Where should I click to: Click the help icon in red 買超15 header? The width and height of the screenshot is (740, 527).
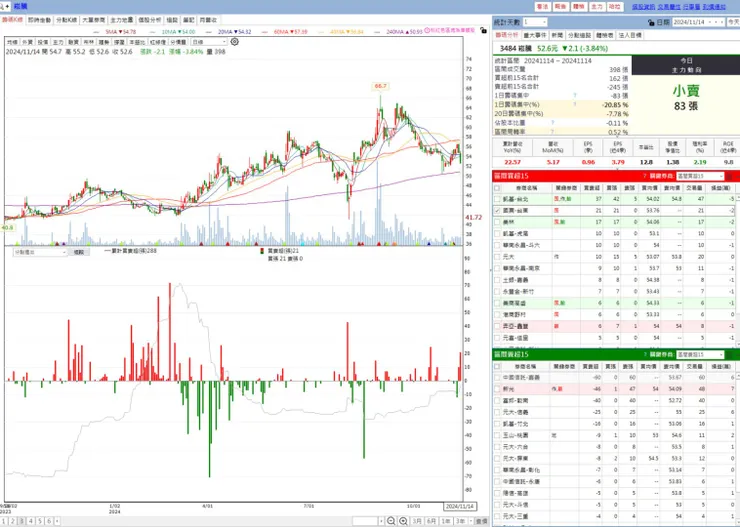pos(644,176)
